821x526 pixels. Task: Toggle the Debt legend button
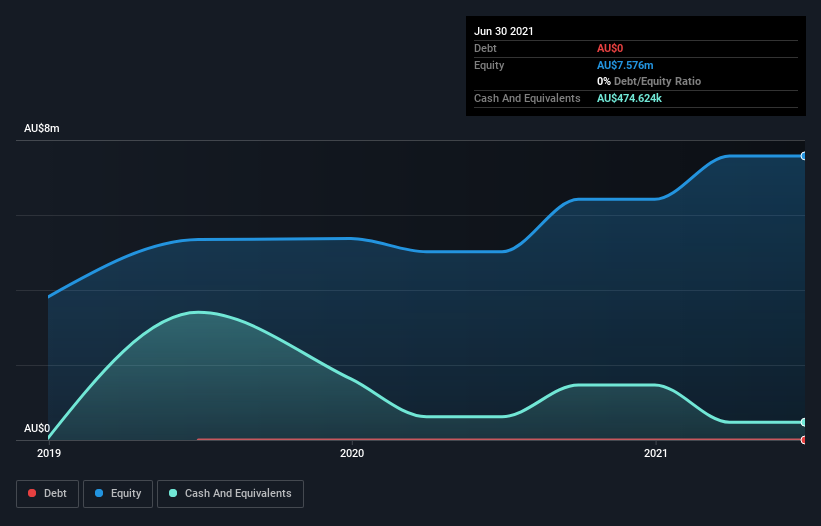click(47, 494)
